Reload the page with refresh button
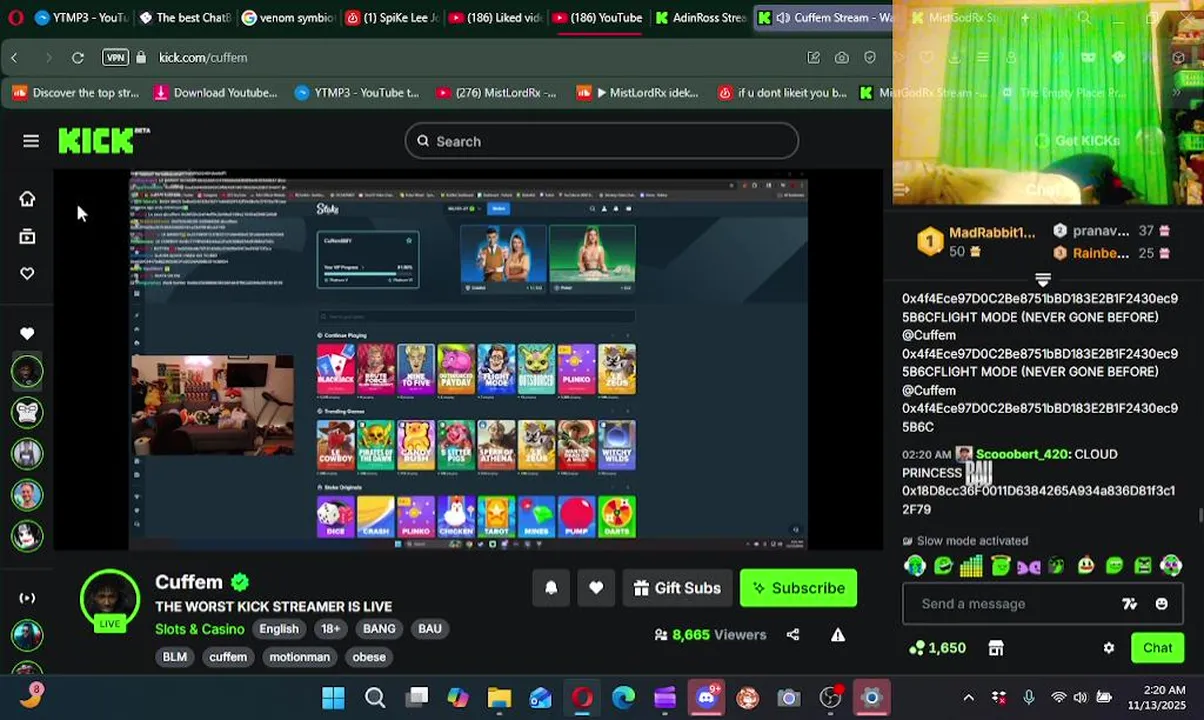This screenshot has height=720, width=1204. coord(77,58)
